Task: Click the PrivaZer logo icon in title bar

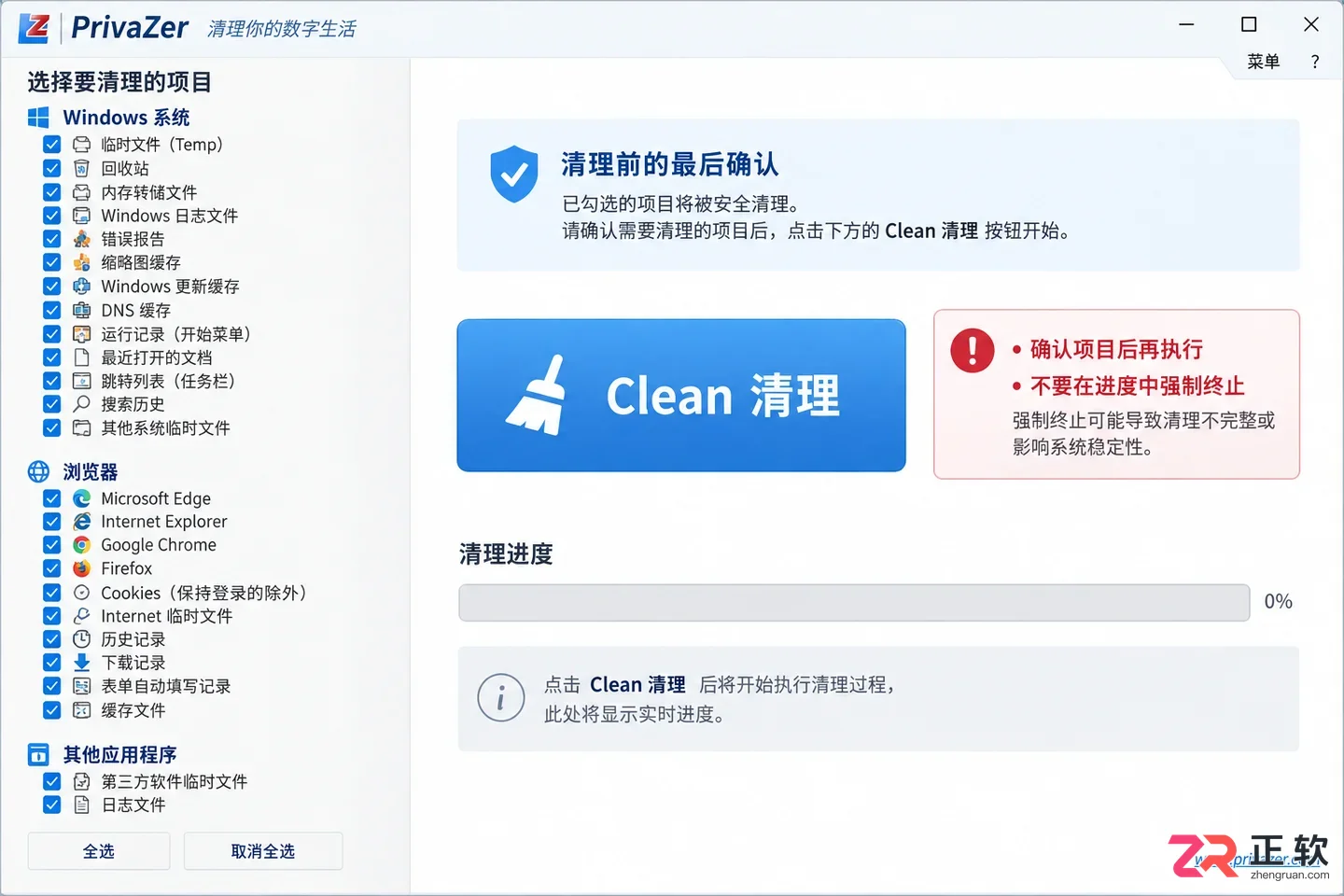Action: tap(35, 28)
